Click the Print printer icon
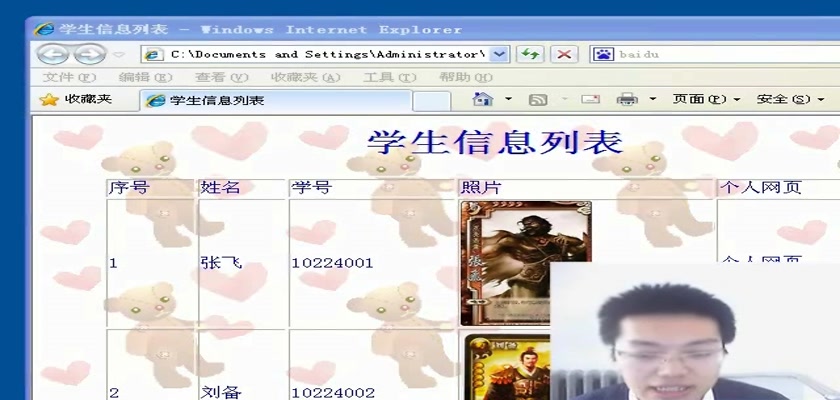The width and height of the screenshot is (840, 400). 627,99
